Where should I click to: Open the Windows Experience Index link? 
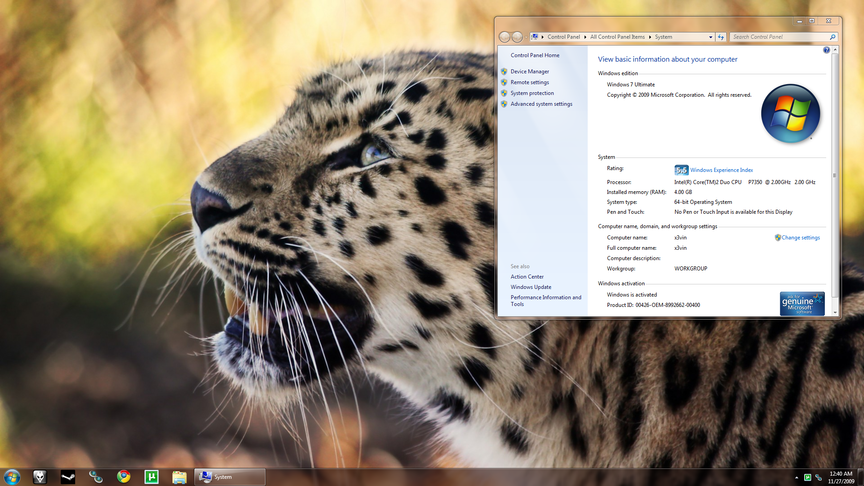(x=721, y=170)
